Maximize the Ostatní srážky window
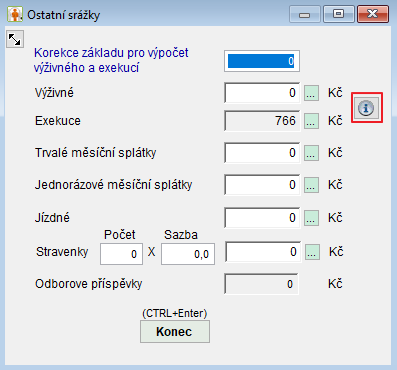397x370 pixels. pos(338,14)
